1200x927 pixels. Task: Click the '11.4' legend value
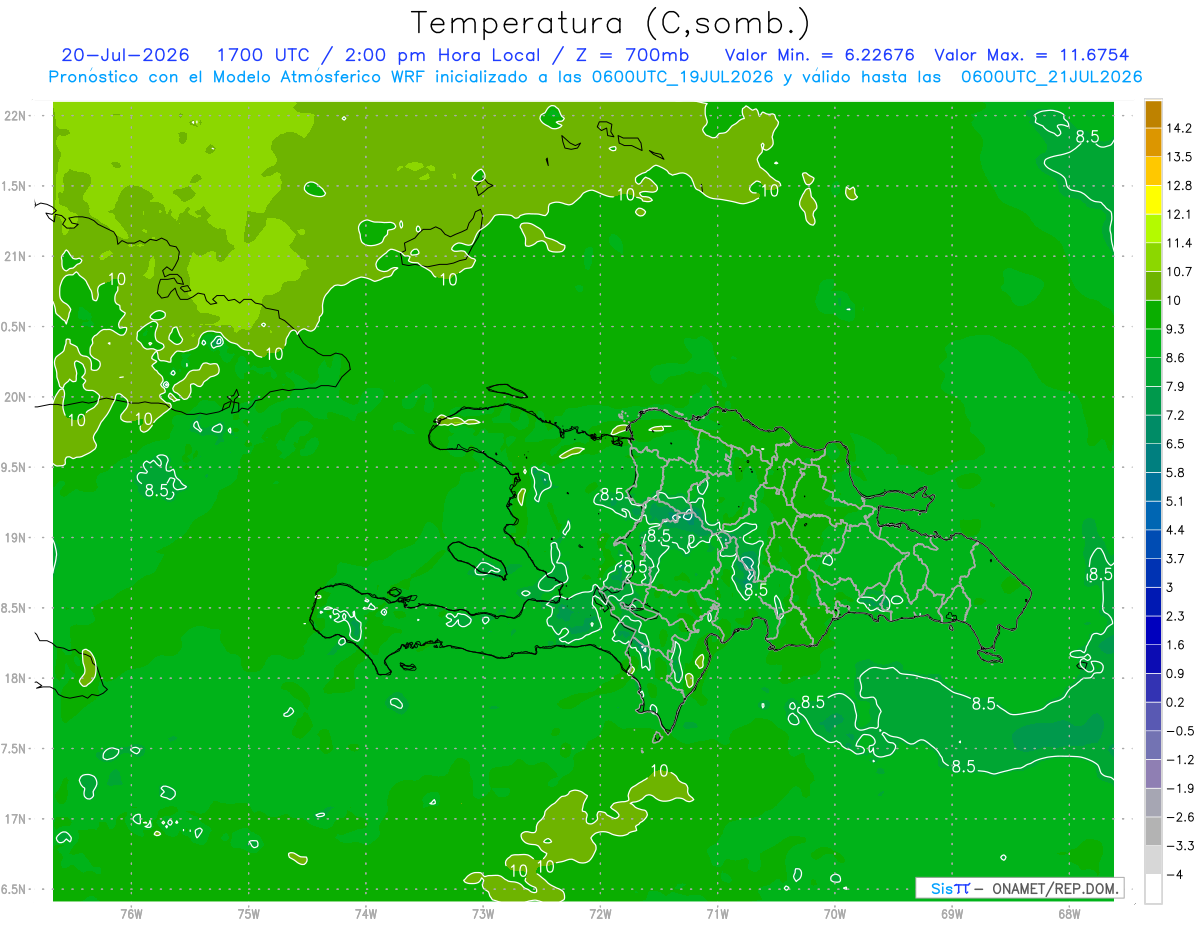coord(1180,243)
